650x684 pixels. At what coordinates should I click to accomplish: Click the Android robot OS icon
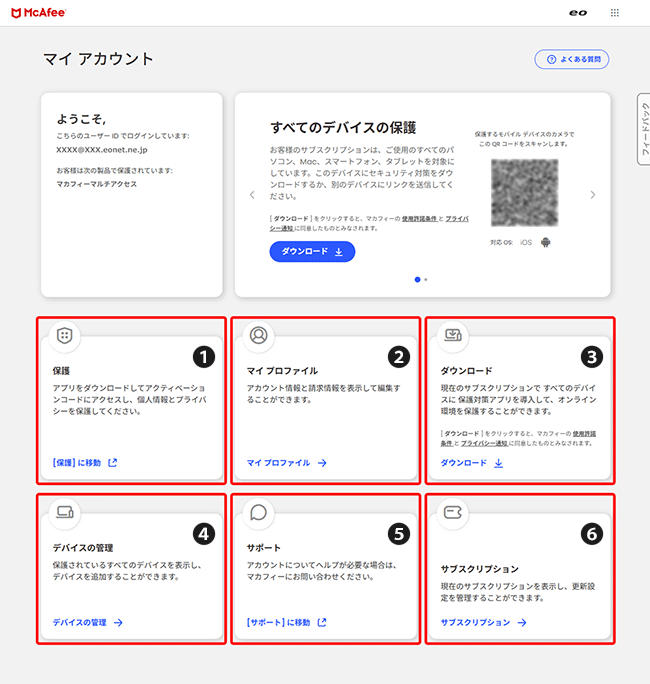pyautogui.click(x=545, y=242)
